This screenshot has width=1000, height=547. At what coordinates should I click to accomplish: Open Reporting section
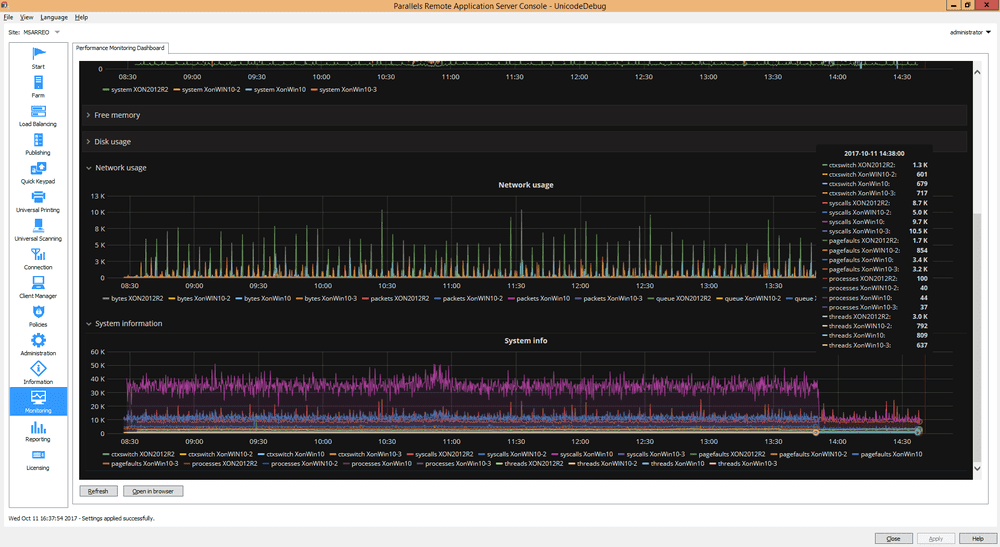click(x=38, y=430)
